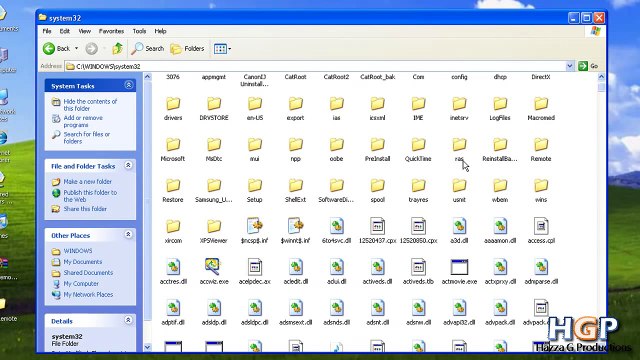The image size is (640, 360).
Task: Select the $ncsp$.inf file icon
Action: click(x=255, y=226)
